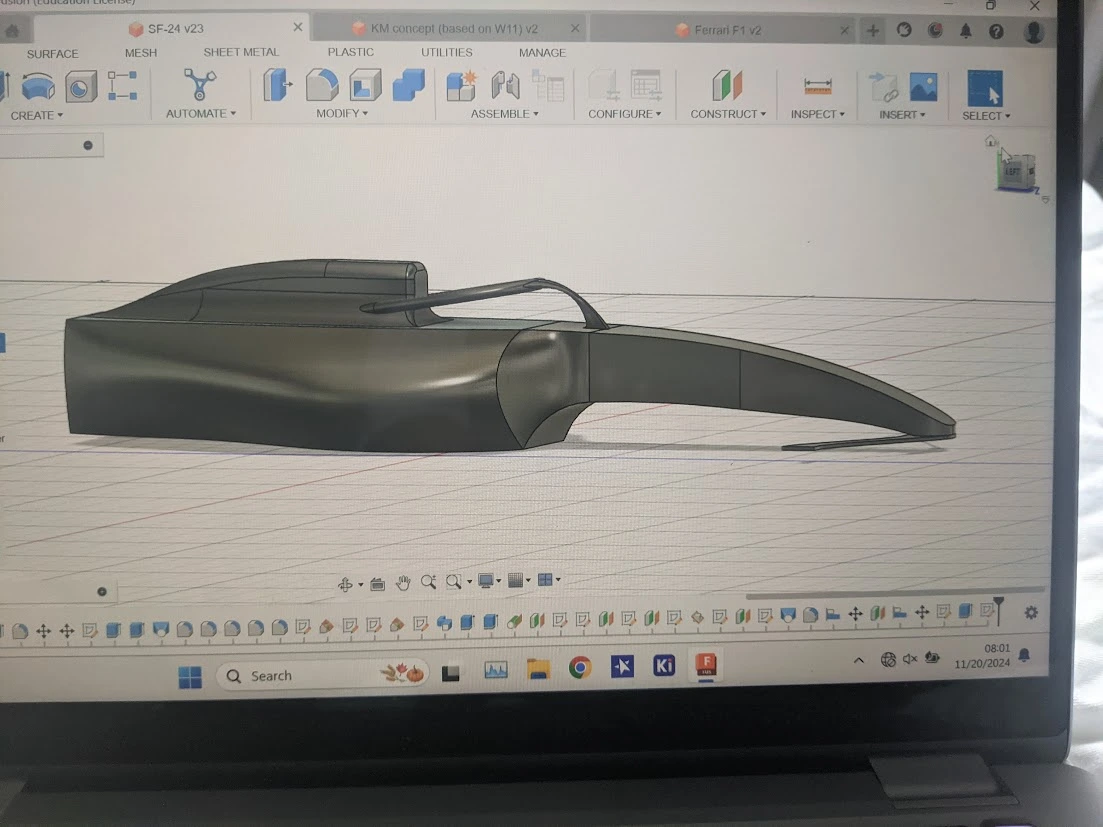Click the SELECT button in the toolbar
Image resolution: width=1103 pixels, height=827 pixels.
[x=982, y=113]
